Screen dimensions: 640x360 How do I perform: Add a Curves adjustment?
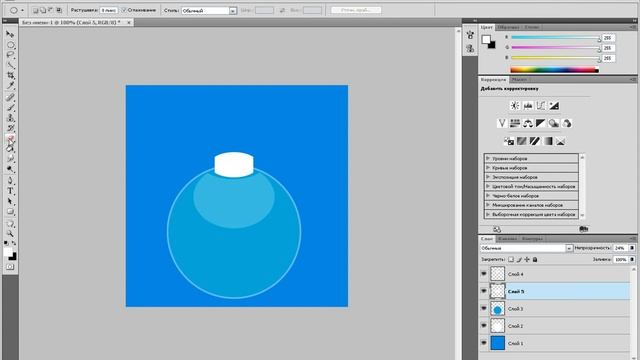[541, 106]
